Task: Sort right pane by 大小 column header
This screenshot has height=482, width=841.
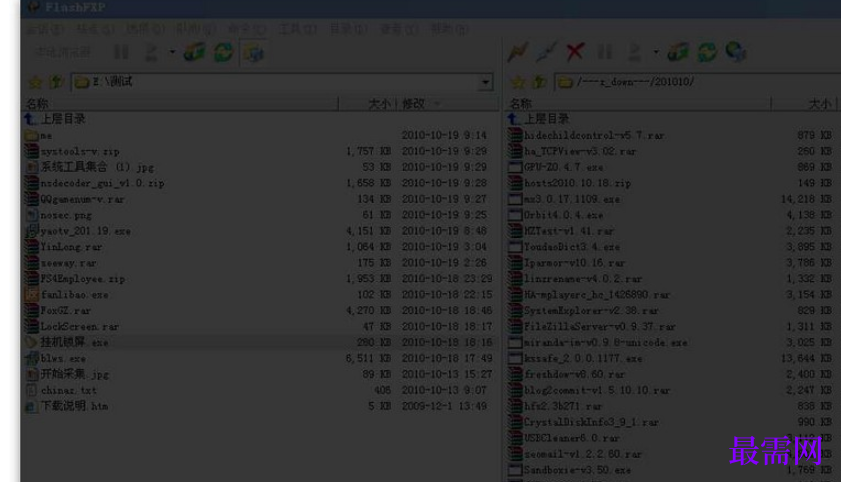Action: point(803,103)
